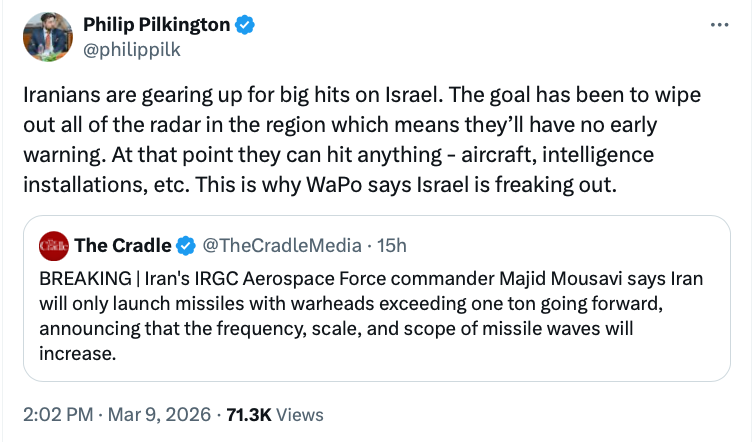Open The Cradle account name

(123, 245)
